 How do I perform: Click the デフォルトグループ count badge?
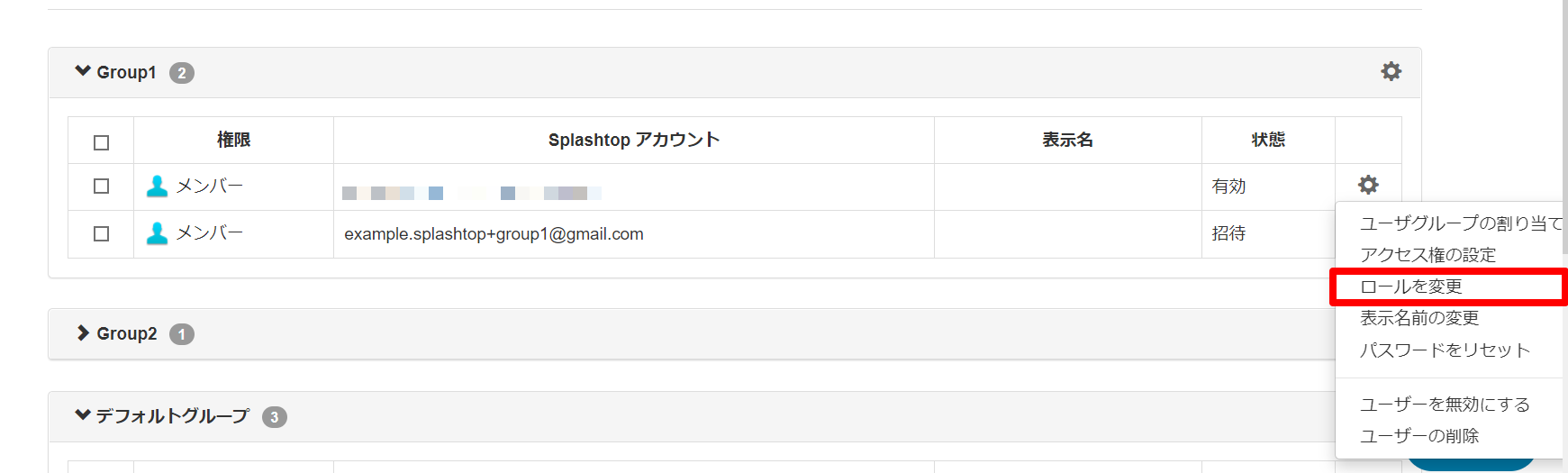tap(275, 417)
